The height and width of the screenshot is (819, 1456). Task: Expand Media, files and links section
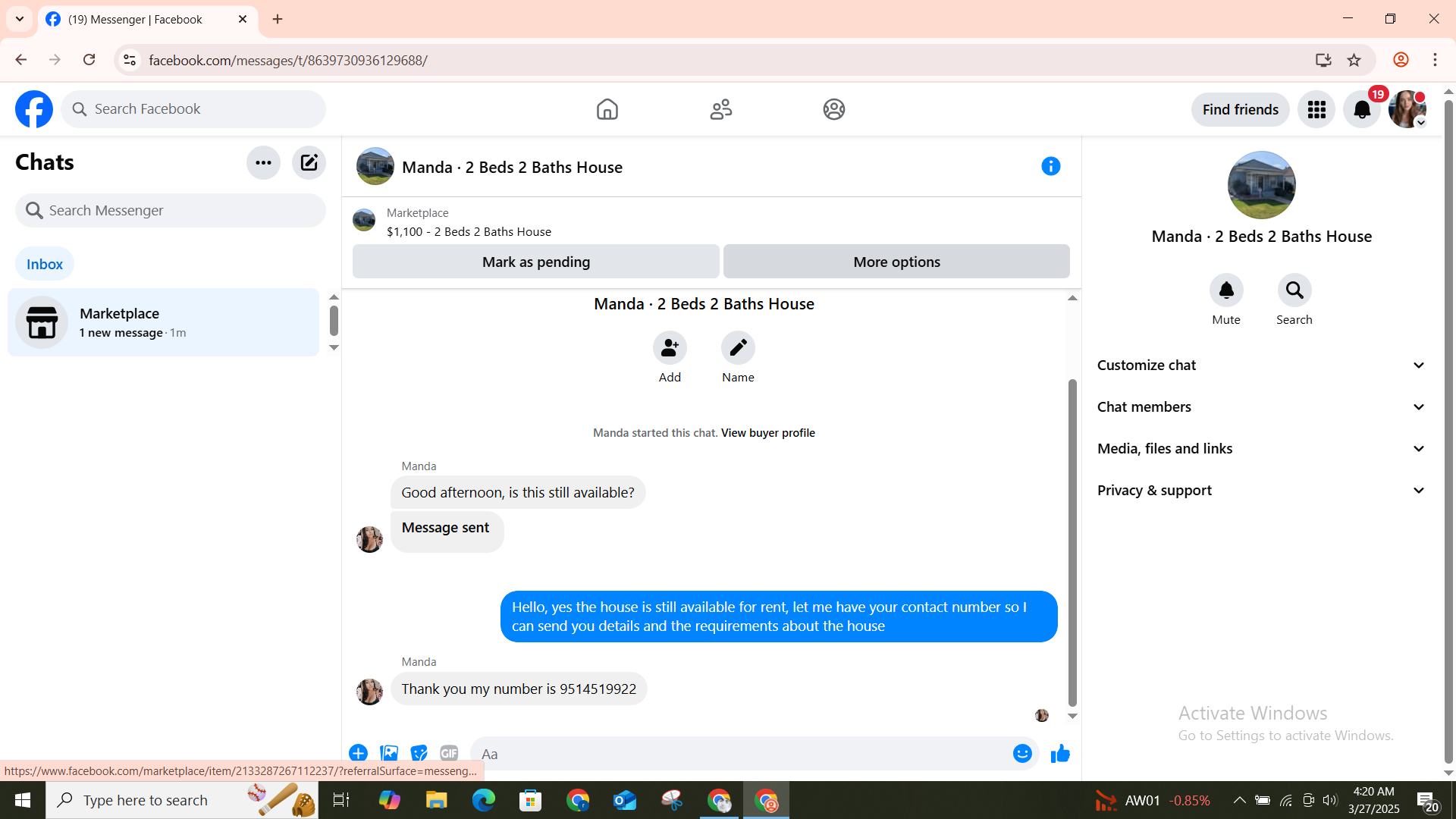click(1261, 449)
